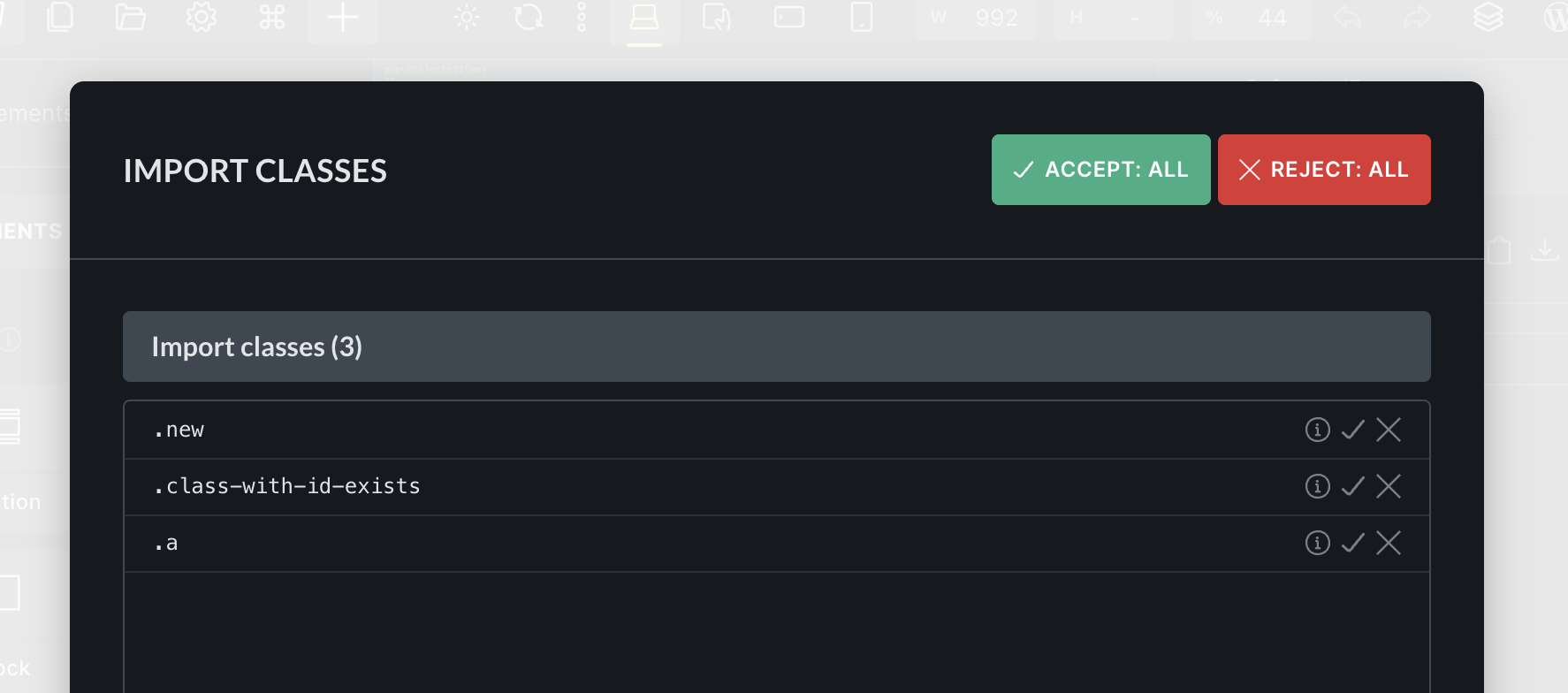
Task: Open the settings gear in toolbar
Action: (202, 18)
